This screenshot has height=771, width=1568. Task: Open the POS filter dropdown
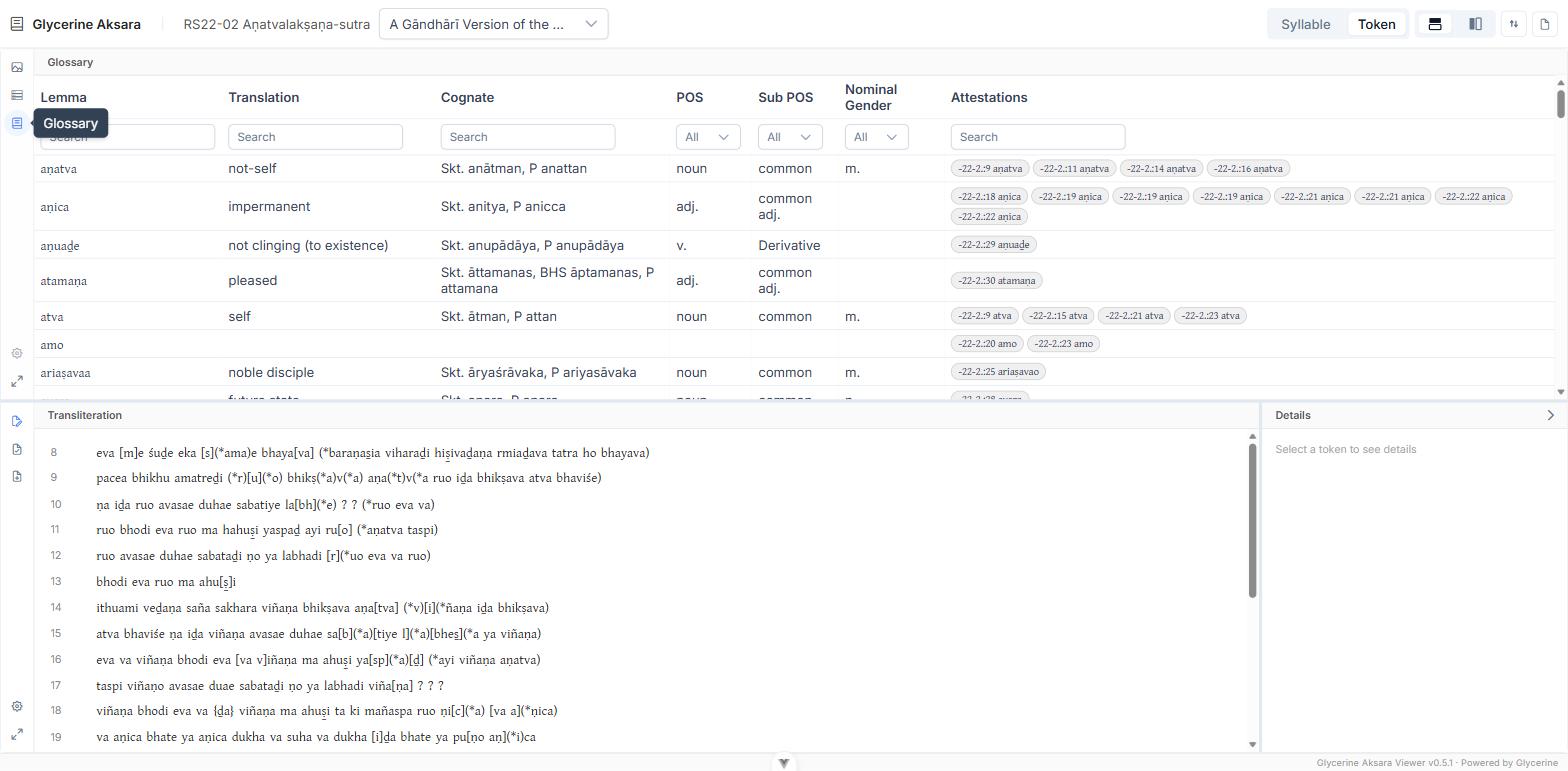pos(708,137)
